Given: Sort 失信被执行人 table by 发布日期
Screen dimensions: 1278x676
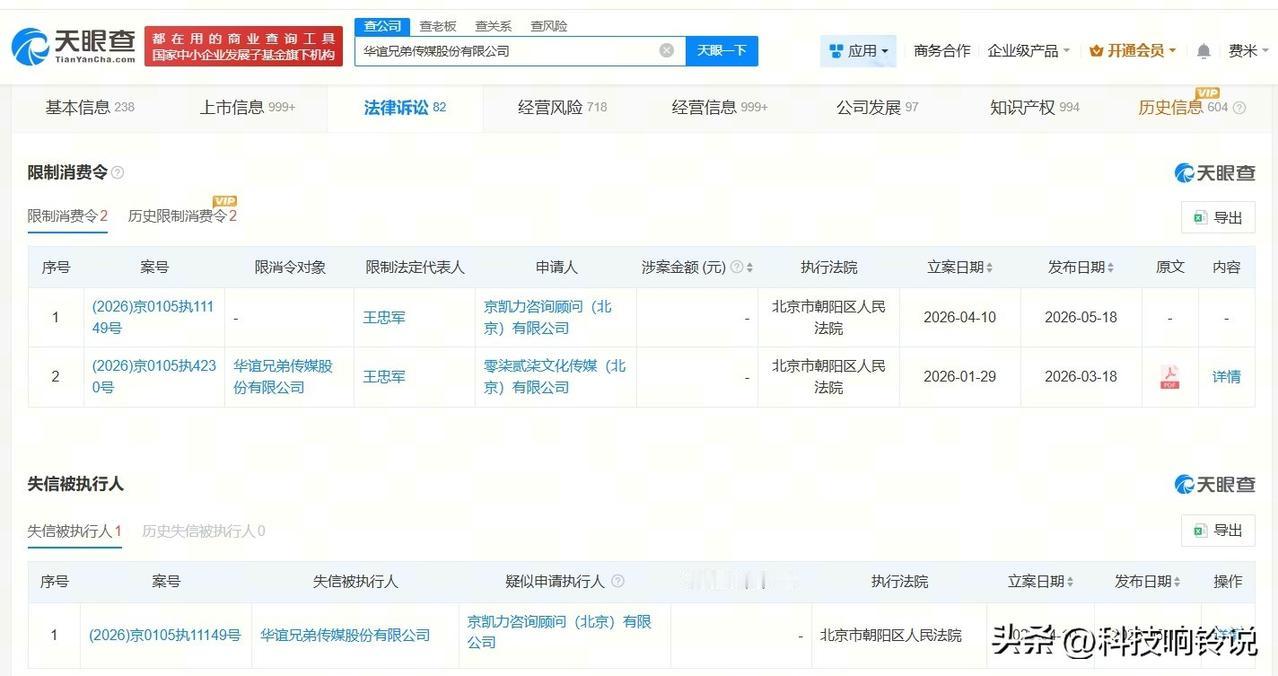Looking at the screenshot, I should [x=1177, y=581].
